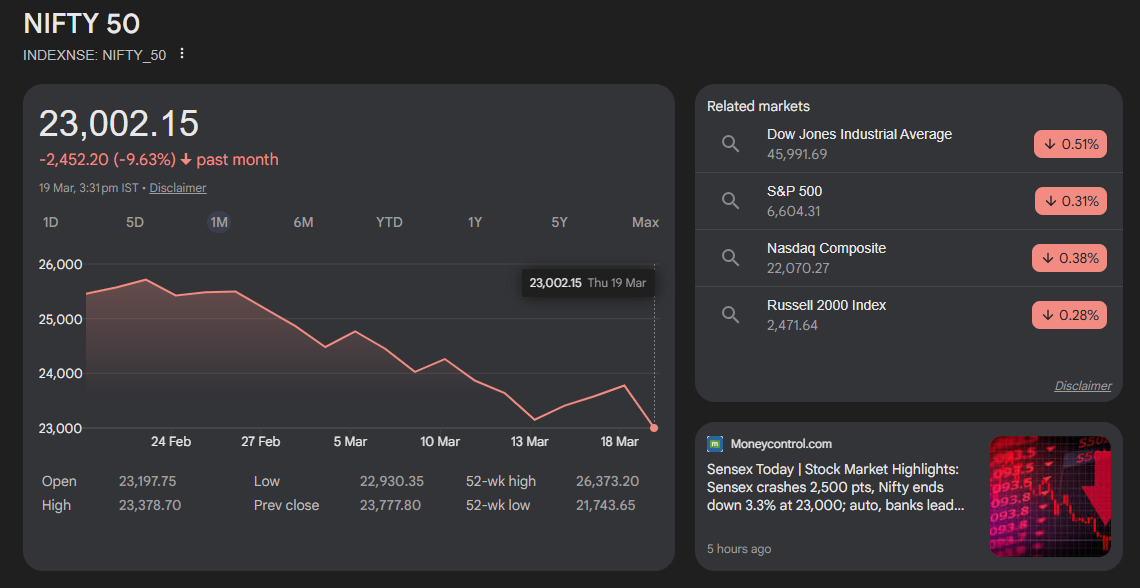View the 1Y price chart
The image size is (1140, 588).
[475, 222]
